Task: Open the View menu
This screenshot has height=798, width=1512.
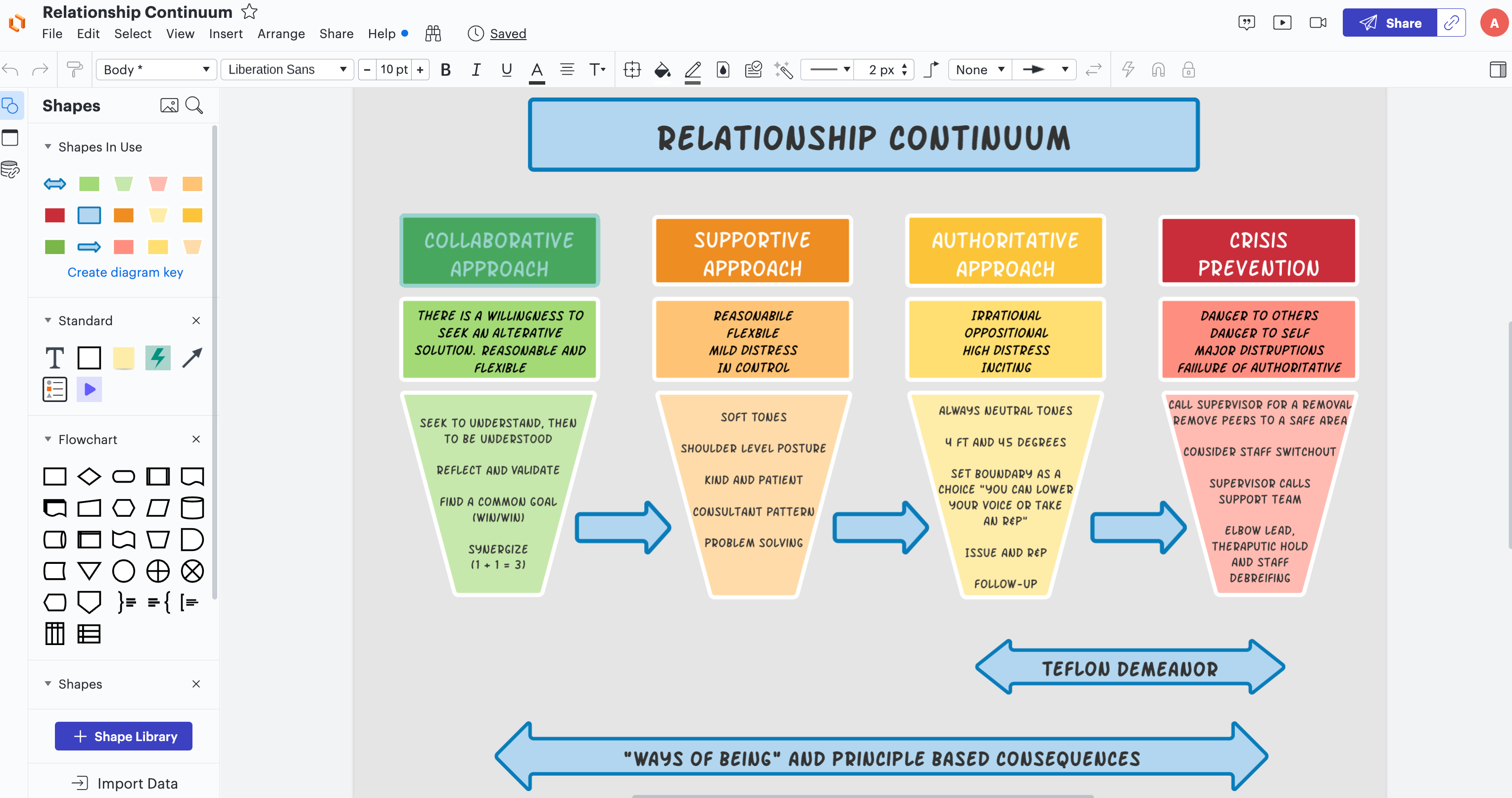Action: point(180,34)
